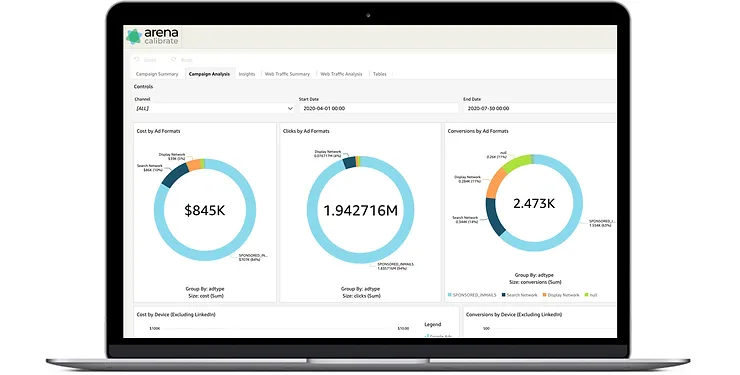Click the Arena Calibrate logo
The image size is (740, 375).
[153, 36]
